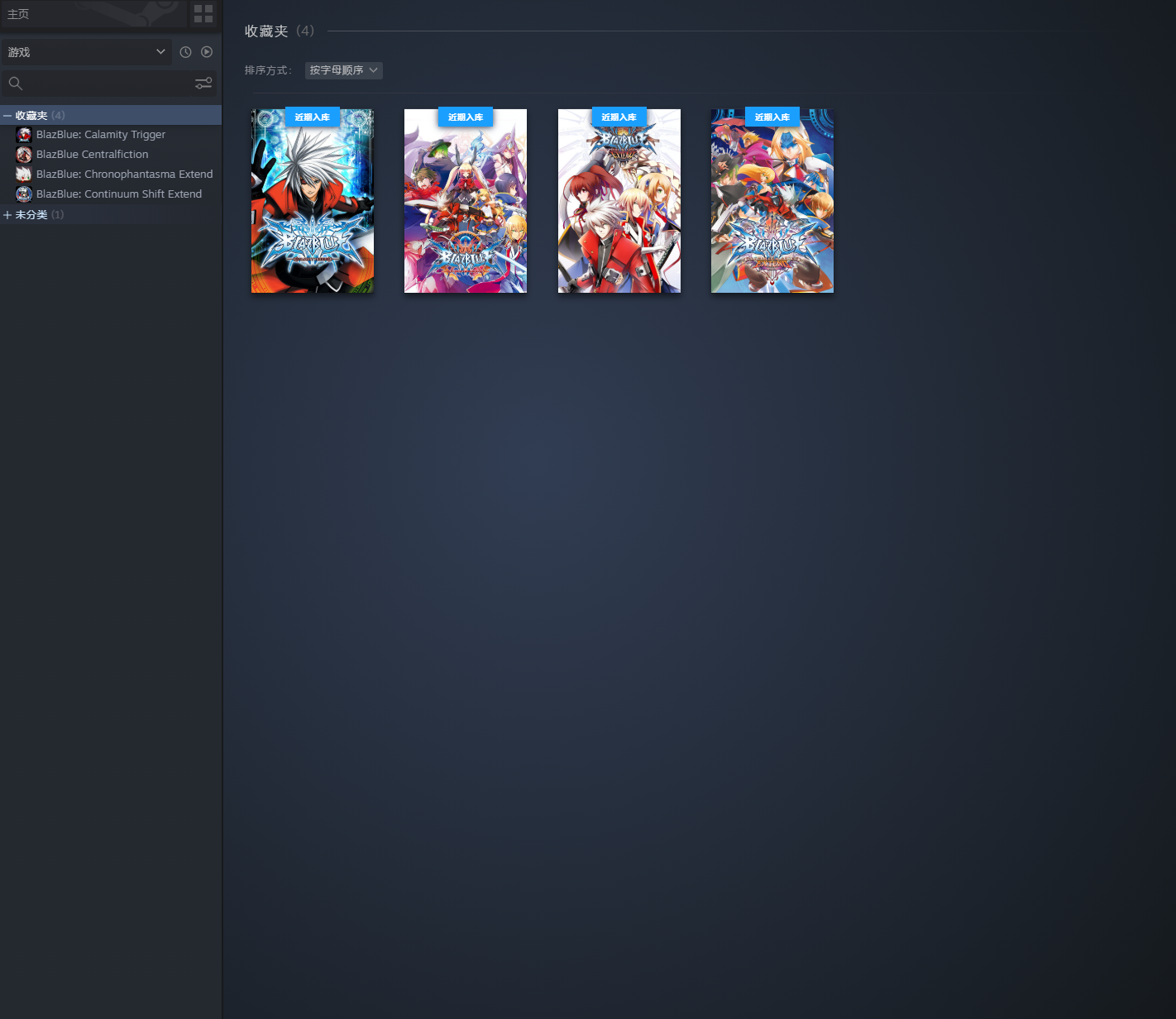This screenshot has height=1019, width=1176.
Task: Open advanced filter sliders icon
Action: (203, 84)
